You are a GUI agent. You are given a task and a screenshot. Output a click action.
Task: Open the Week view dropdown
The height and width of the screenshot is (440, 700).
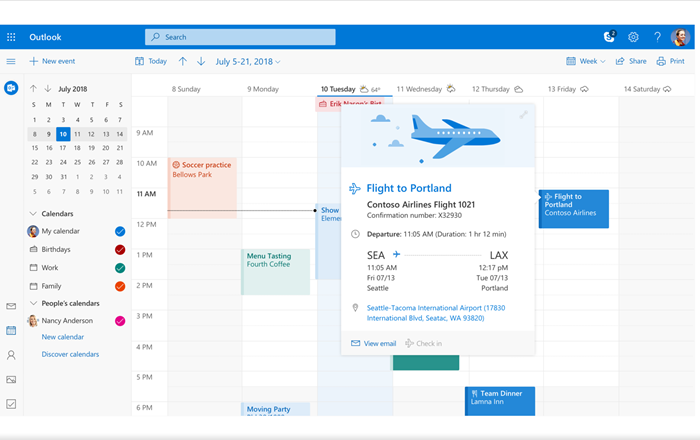(586, 62)
